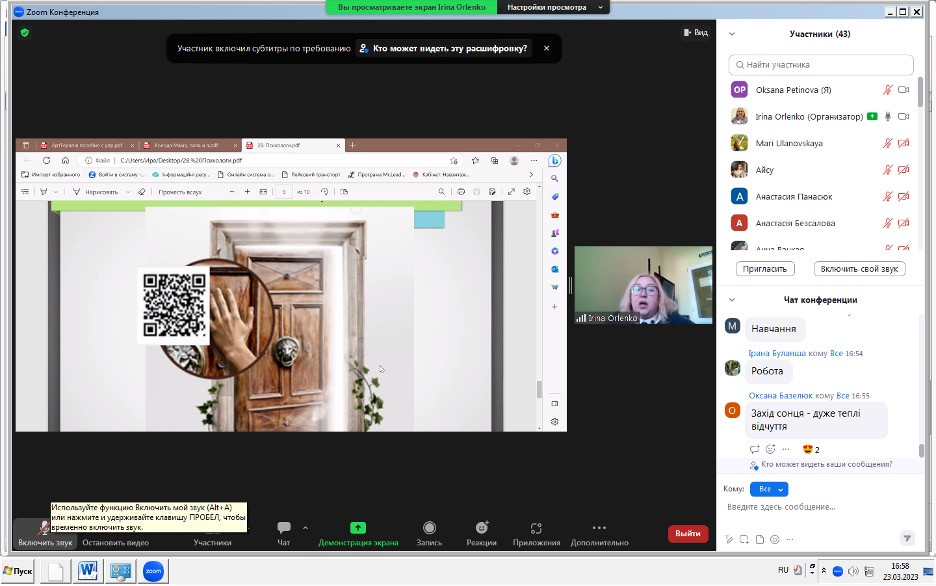Click Irina Orlenko's green screen-share indicator
The image size is (936, 586).
(x=872, y=116)
